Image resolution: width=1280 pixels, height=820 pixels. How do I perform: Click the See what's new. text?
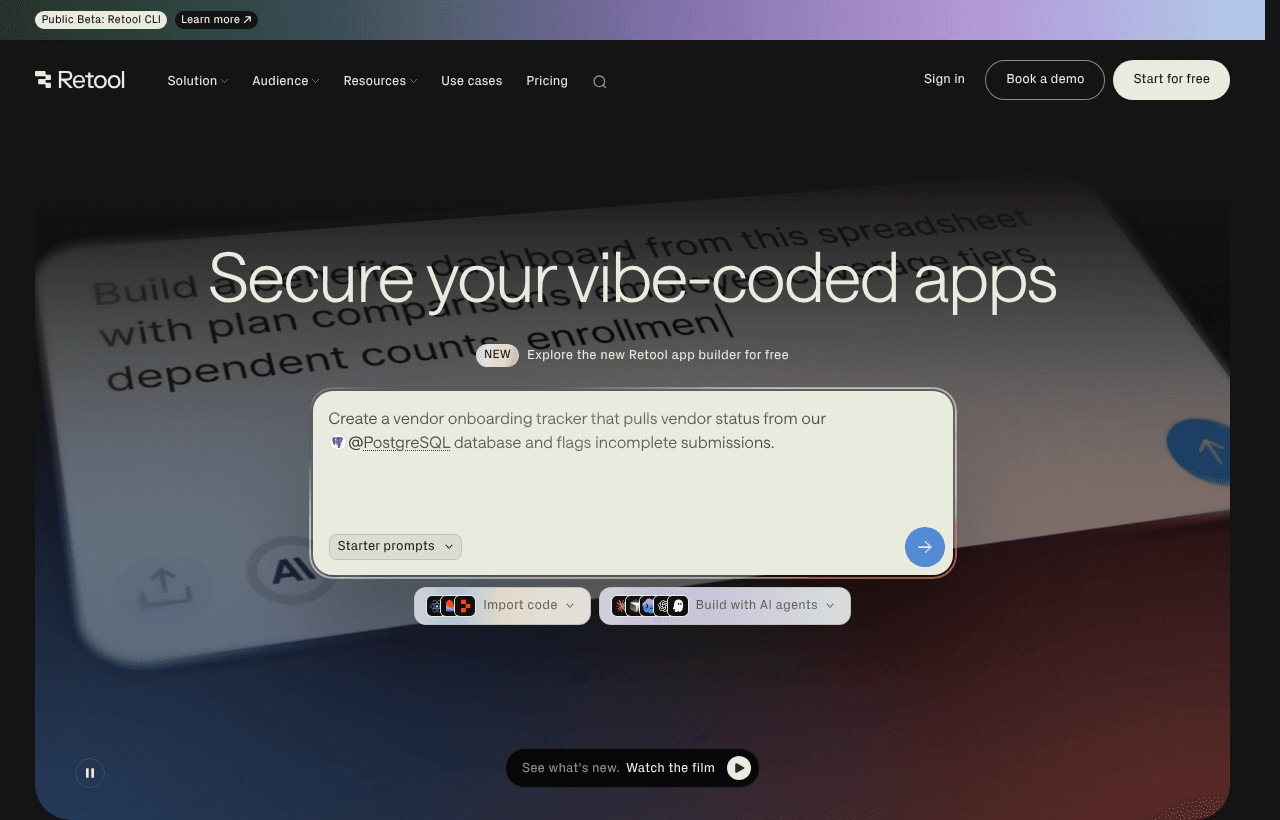(571, 768)
